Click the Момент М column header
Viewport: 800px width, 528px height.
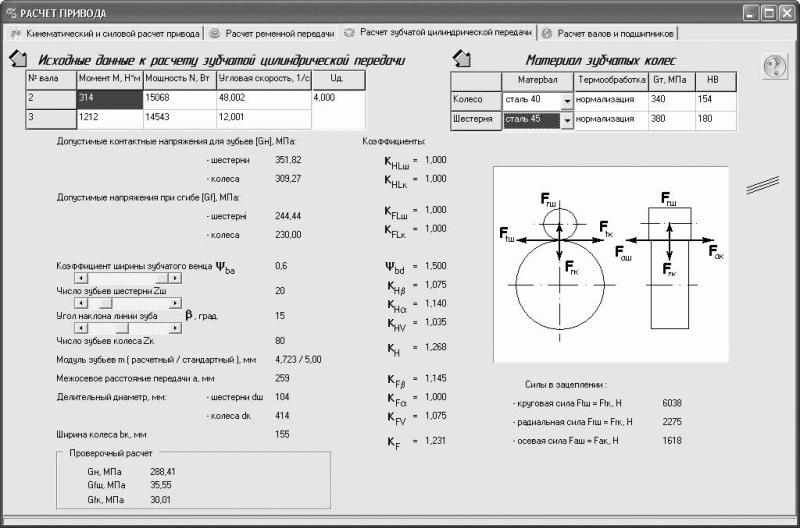pyautogui.click(x=110, y=81)
